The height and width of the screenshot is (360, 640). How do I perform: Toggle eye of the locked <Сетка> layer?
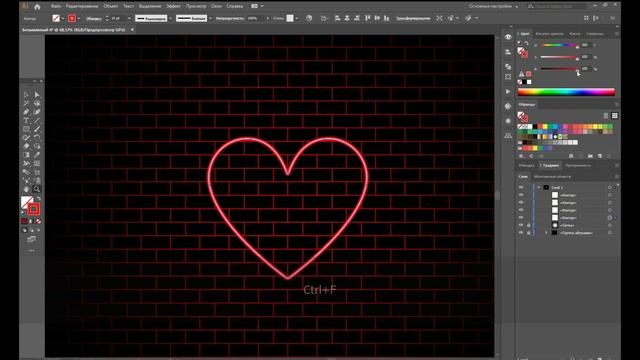521,225
